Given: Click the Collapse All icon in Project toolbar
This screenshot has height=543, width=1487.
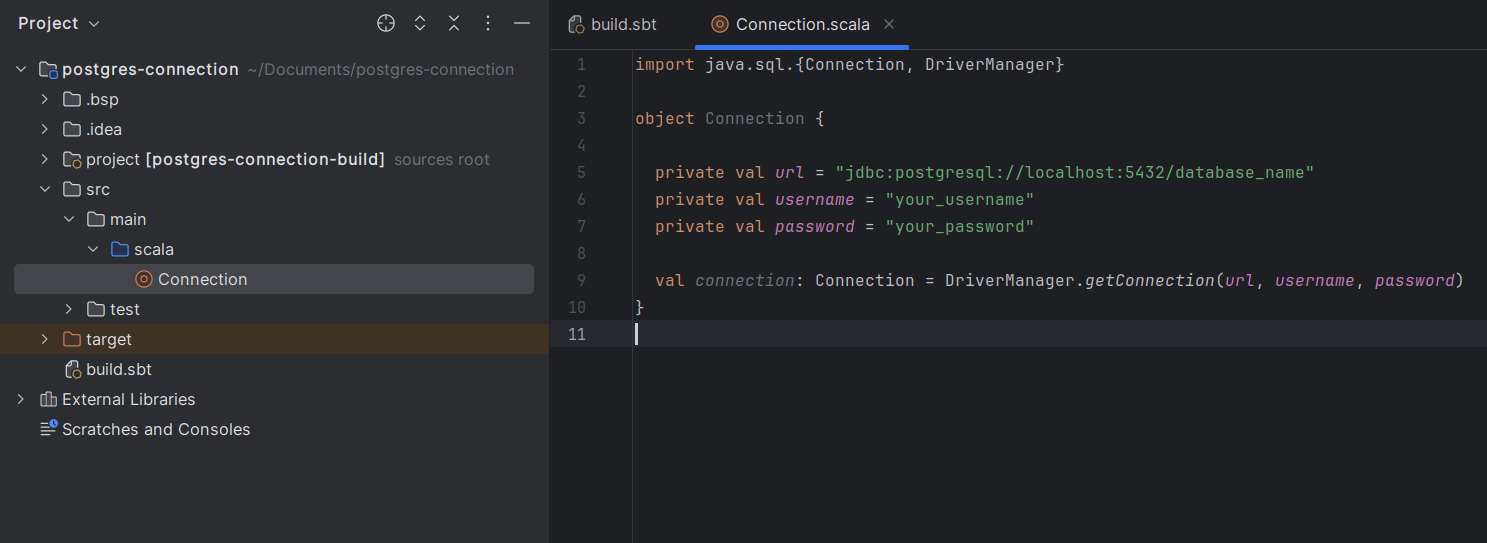Looking at the screenshot, I should pos(454,23).
